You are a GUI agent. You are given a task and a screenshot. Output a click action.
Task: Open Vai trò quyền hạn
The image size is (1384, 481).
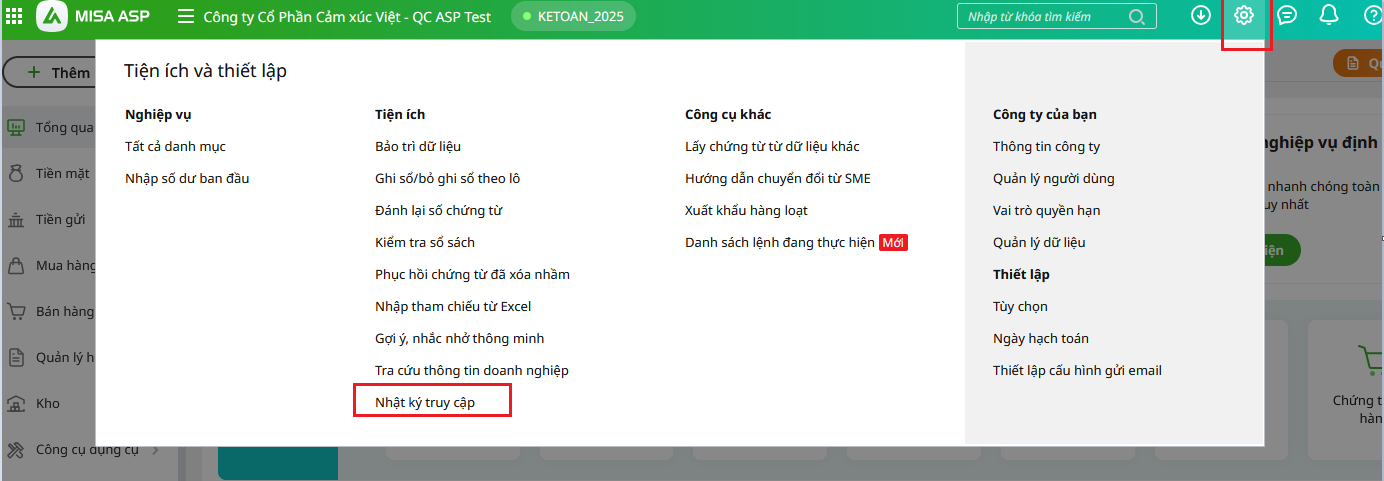[1046, 210]
